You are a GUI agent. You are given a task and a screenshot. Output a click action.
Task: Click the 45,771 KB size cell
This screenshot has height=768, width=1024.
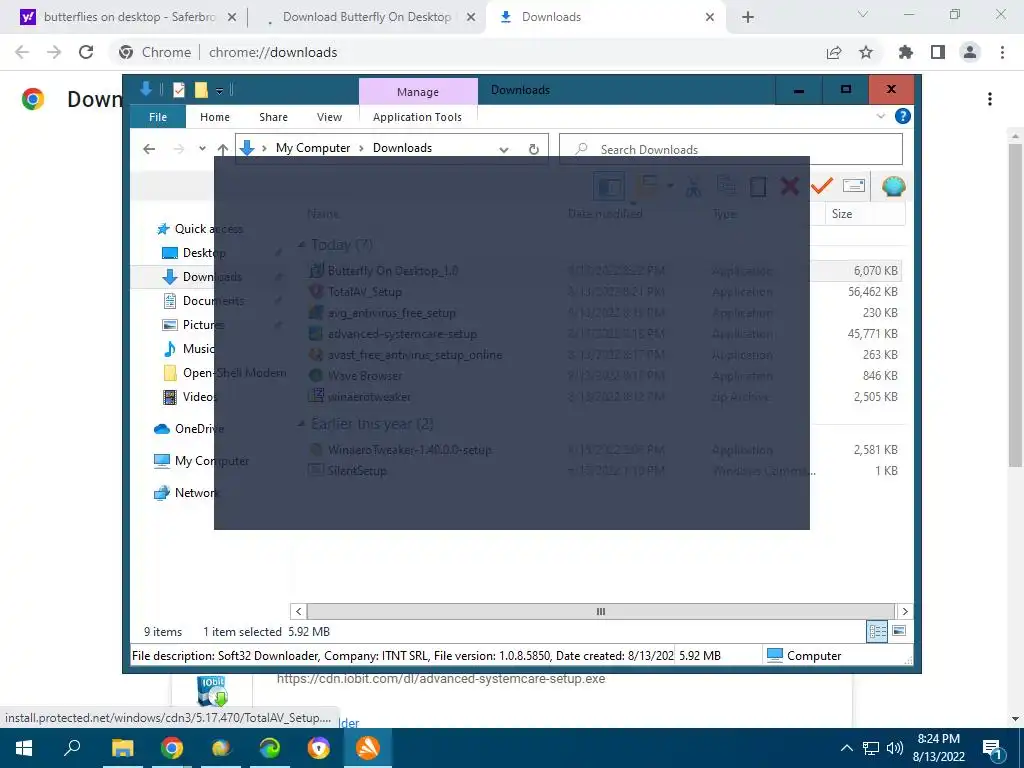tap(872, 333)
